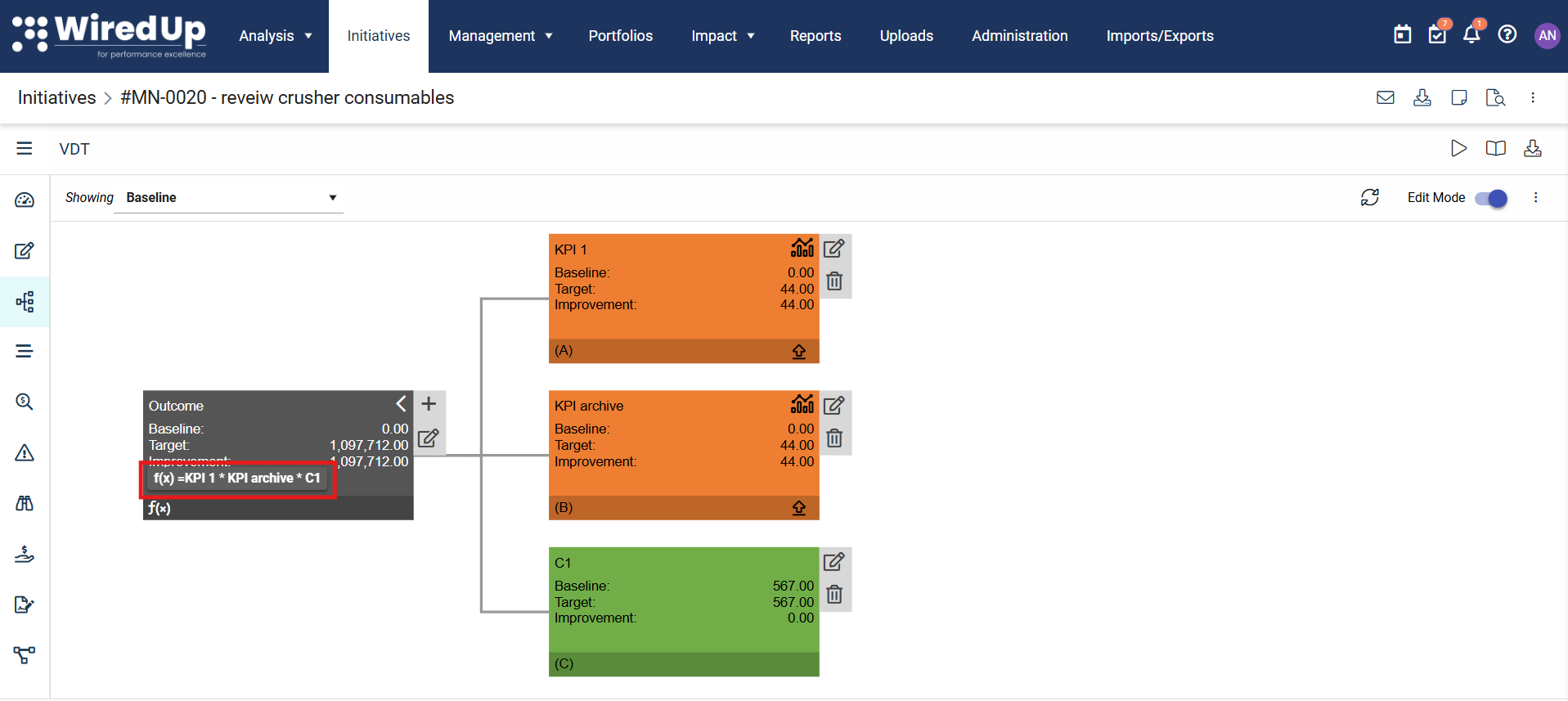Click the formula tooltip KPI 1 * KPI archive * C1
This screenshot has width=1568, height=701.
pyautogui.click(x=237, y=478)
